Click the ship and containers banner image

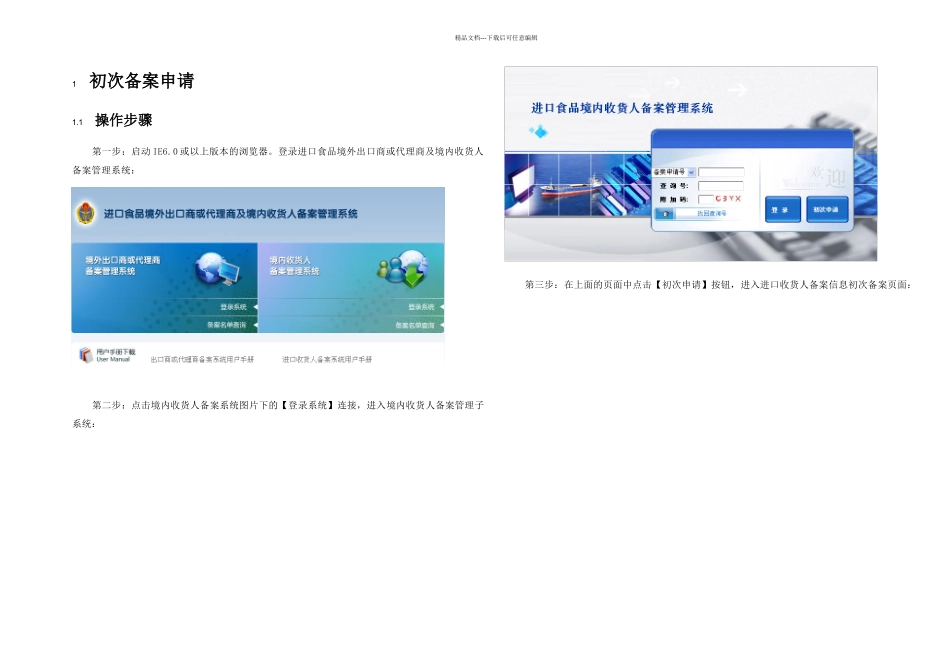point(578,185)
